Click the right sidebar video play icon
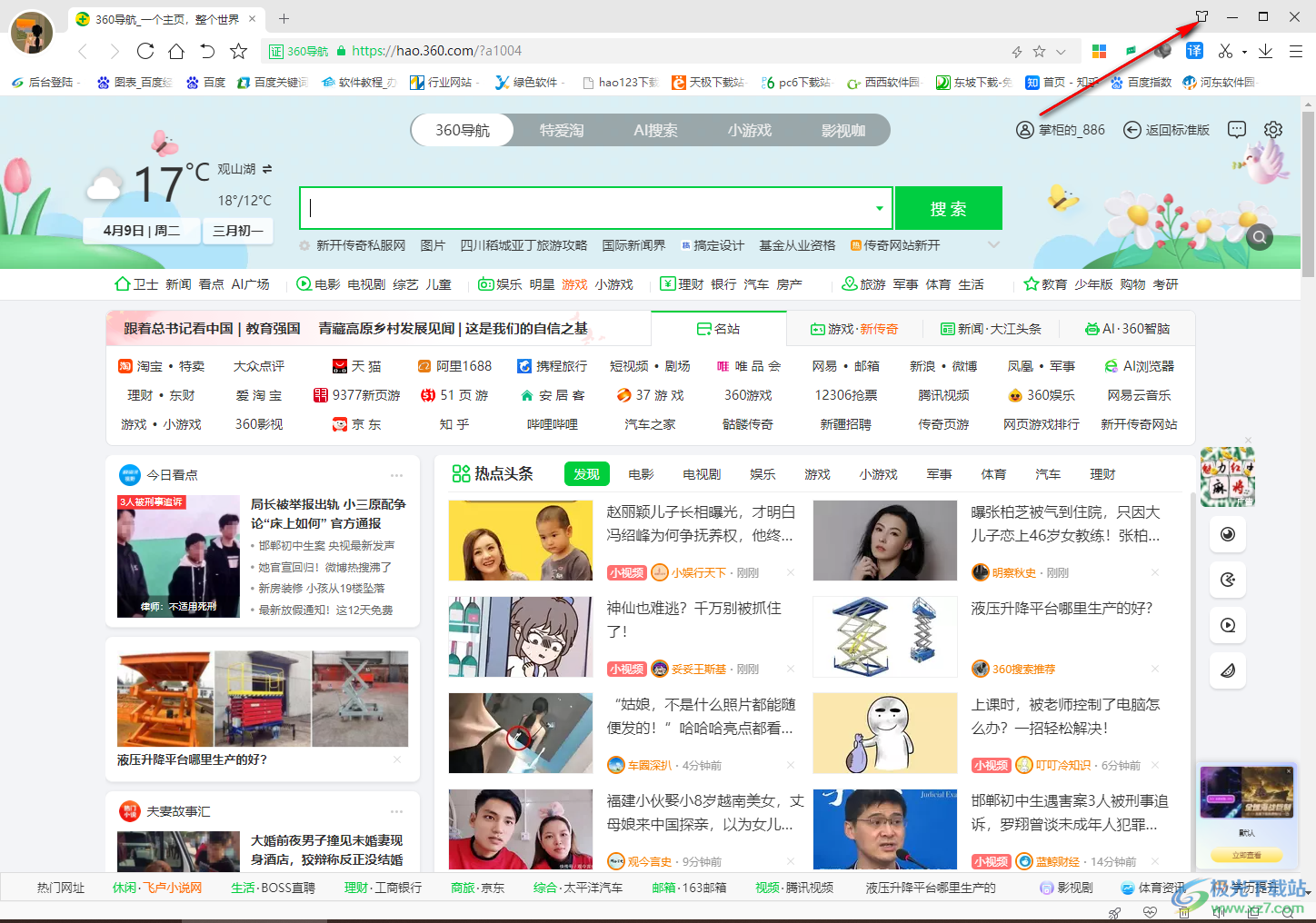This screenshot has height=923, width=1316. [x=1228, y=625]
